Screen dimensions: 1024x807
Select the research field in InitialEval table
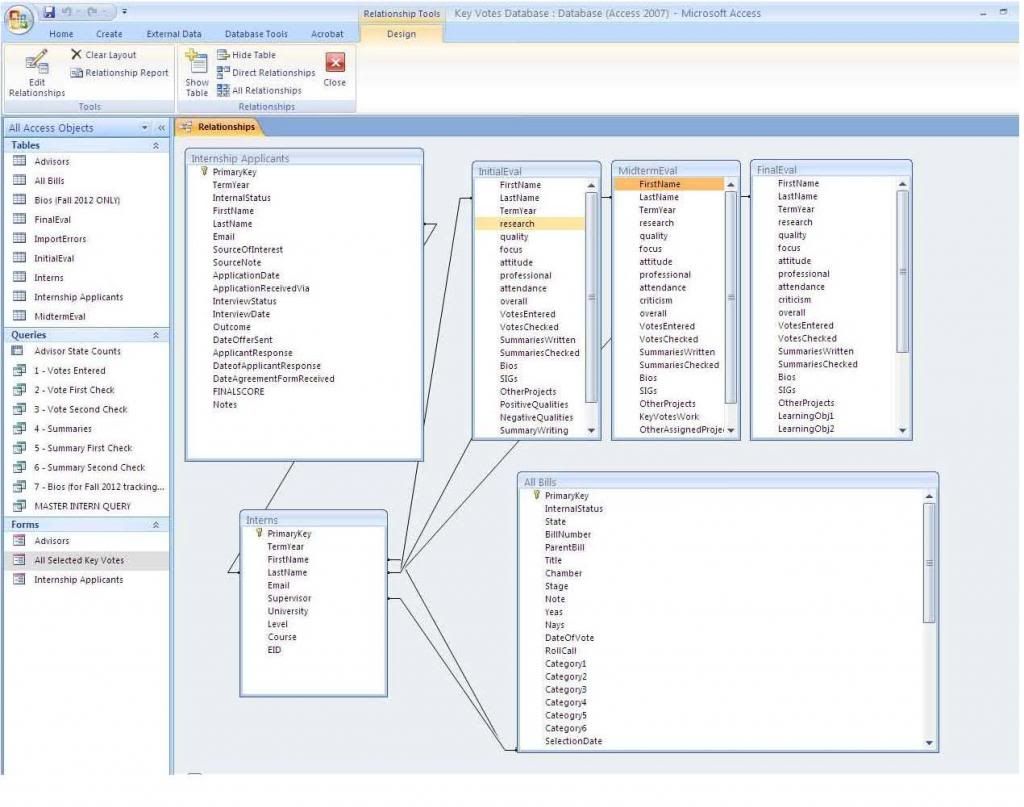click(517, 224)
